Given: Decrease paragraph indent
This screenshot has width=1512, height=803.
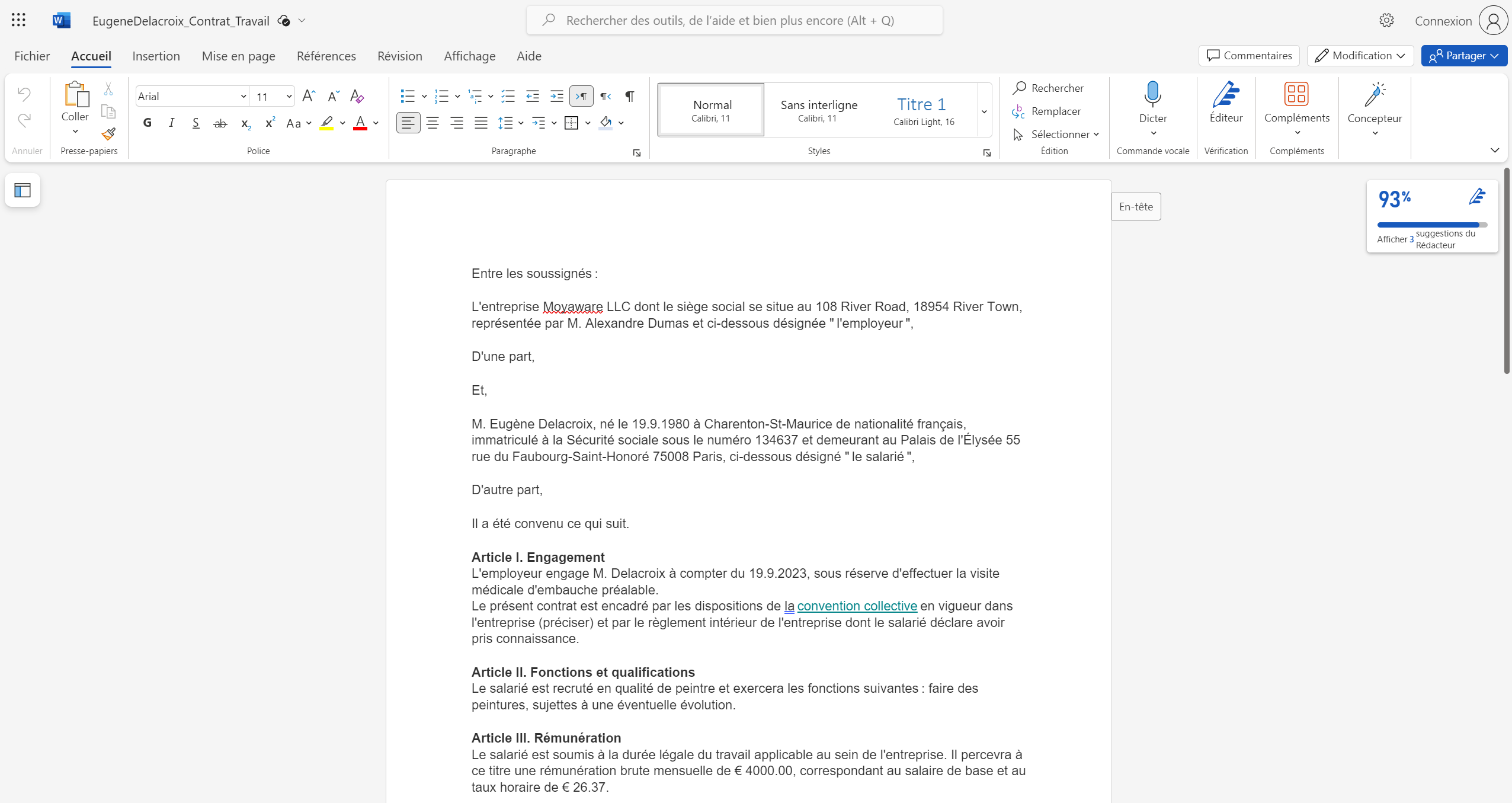Looking at the screenshot, I should [x=533, y=96].
